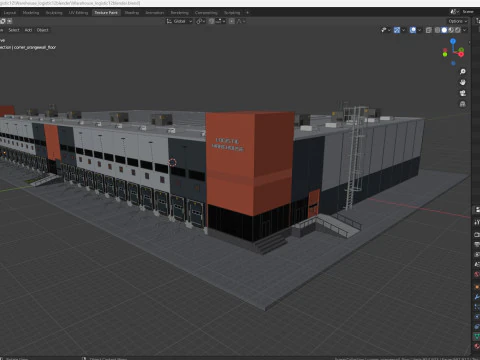
Task: Open the Select menu in viewport header
Action: tap(14, 30)
